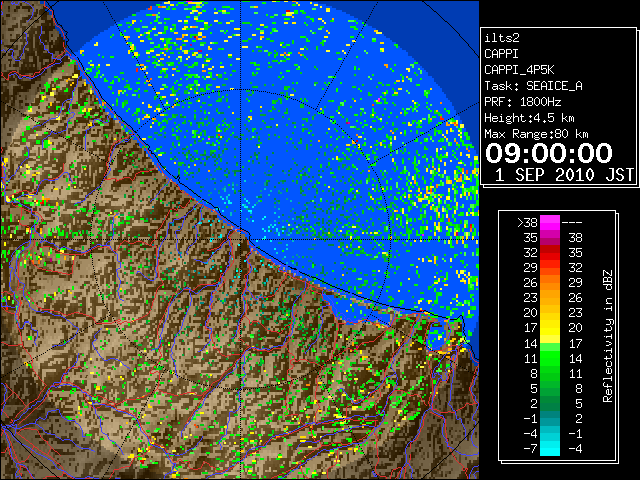Click the 'PRF: 1800Hz' line
Viewport: 640px width, 480px height.
tap(522, 102)
